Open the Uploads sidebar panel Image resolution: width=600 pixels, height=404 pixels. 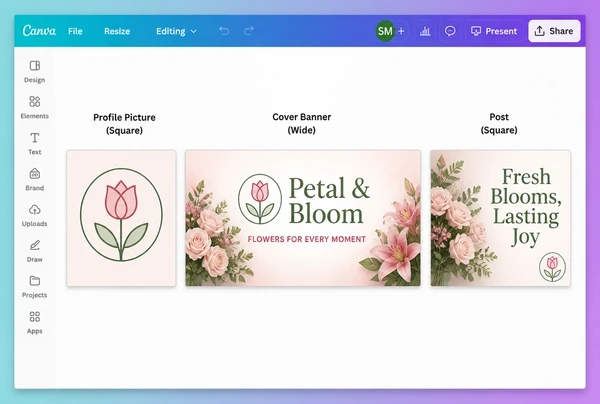(34, 215)
